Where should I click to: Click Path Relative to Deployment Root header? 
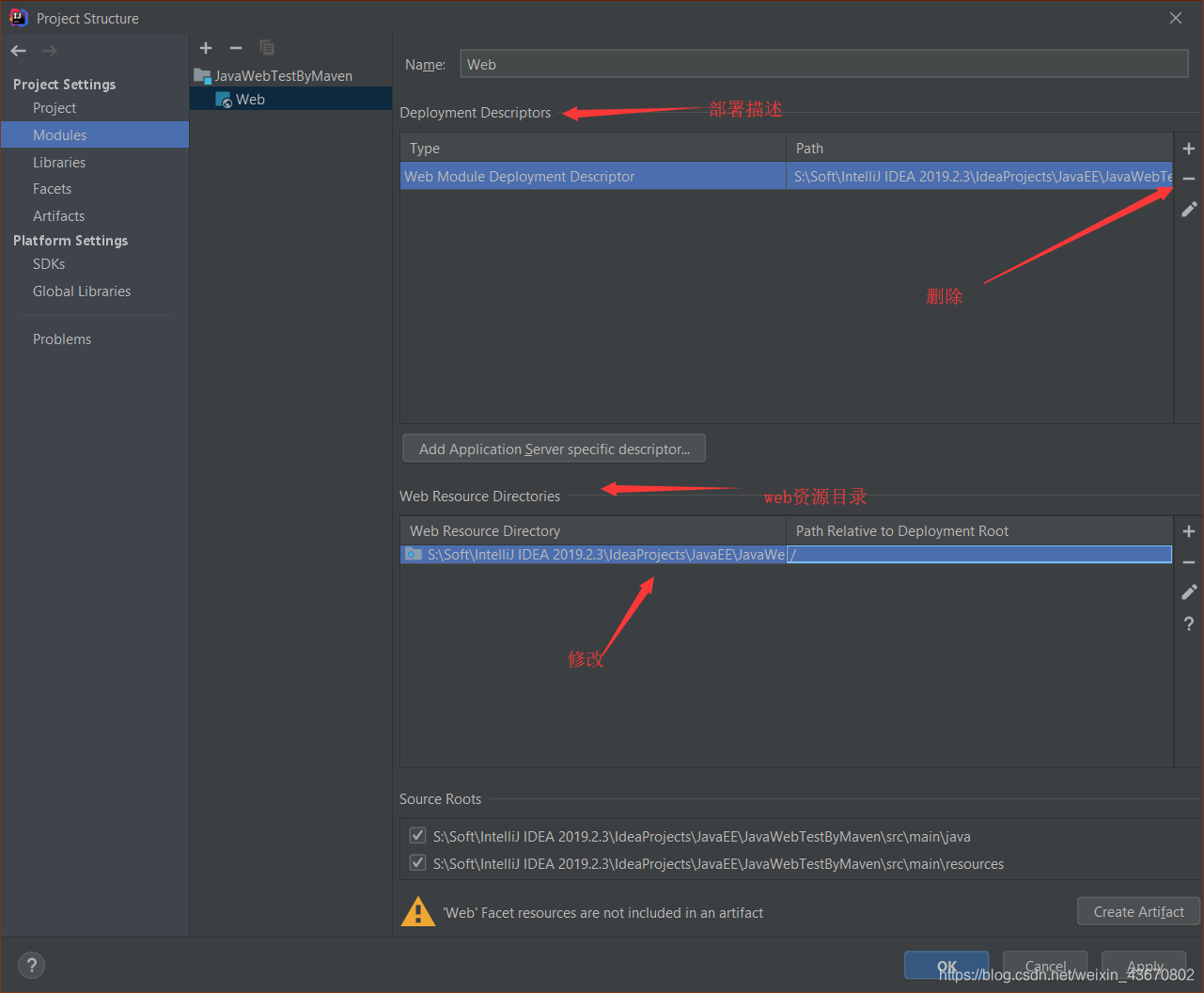[979, 531]
